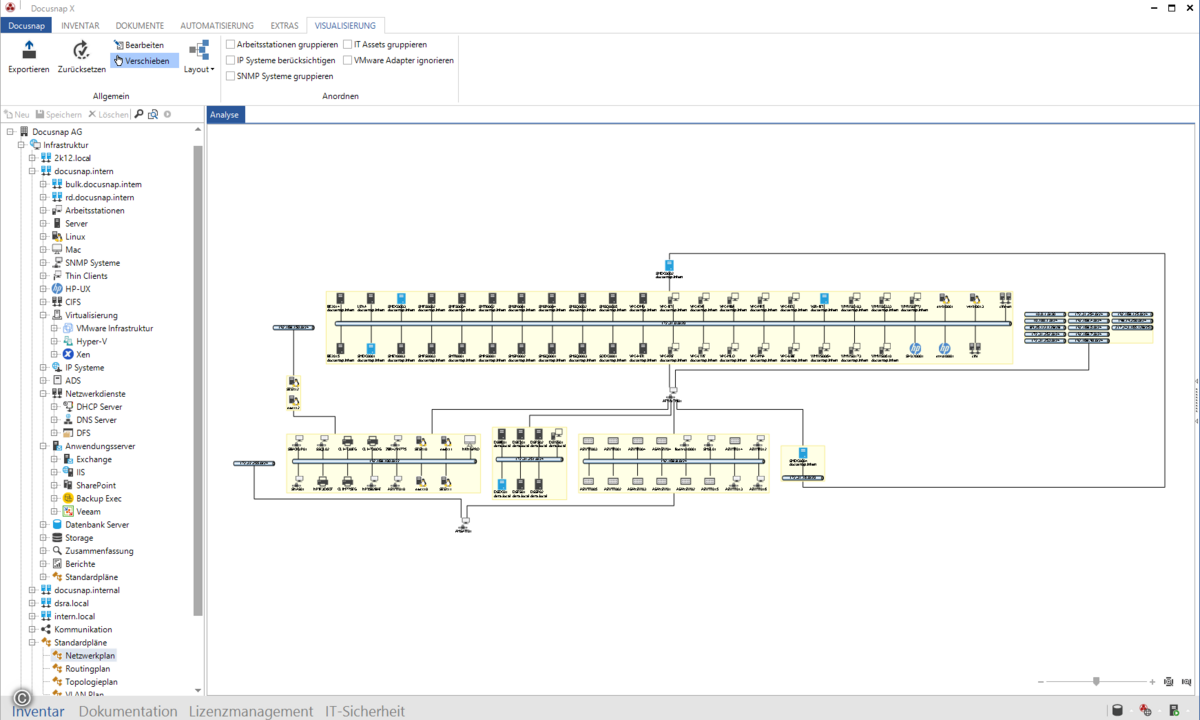The image size is (1200, 720).
Task: Open the search magnifier in the tree toolbar
Action: (x=139, y=115)
